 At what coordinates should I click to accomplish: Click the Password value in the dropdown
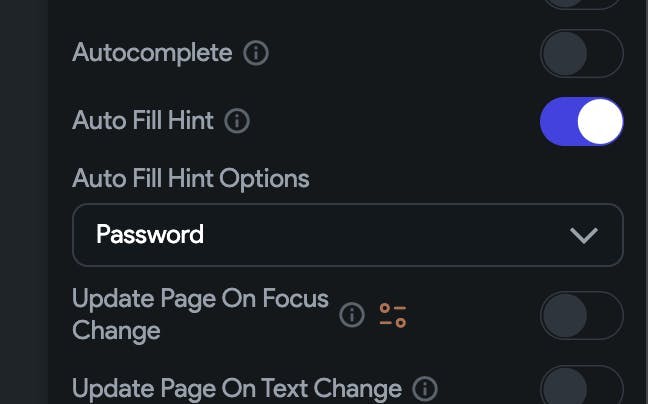(x=150, y=235)
